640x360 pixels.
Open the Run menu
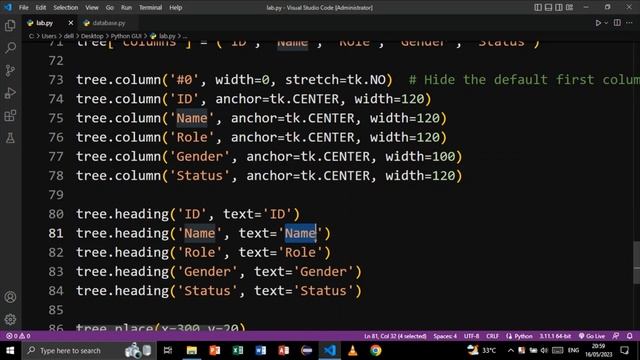pos(126,7)
